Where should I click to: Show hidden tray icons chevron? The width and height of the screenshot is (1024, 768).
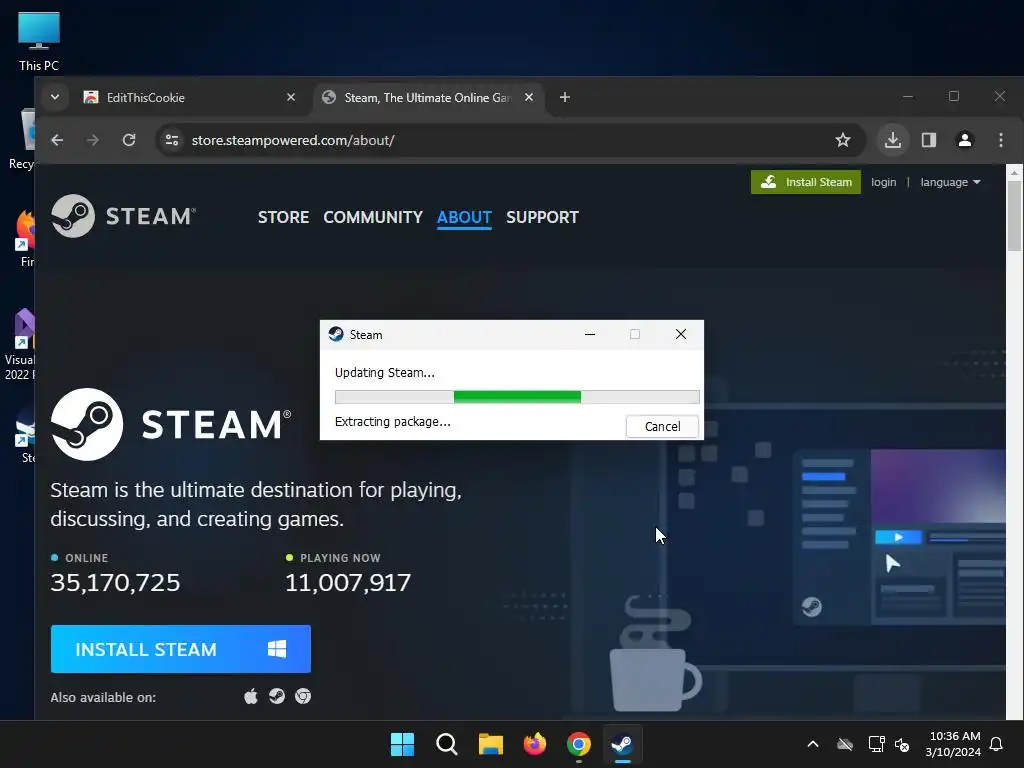coord(813,744)
